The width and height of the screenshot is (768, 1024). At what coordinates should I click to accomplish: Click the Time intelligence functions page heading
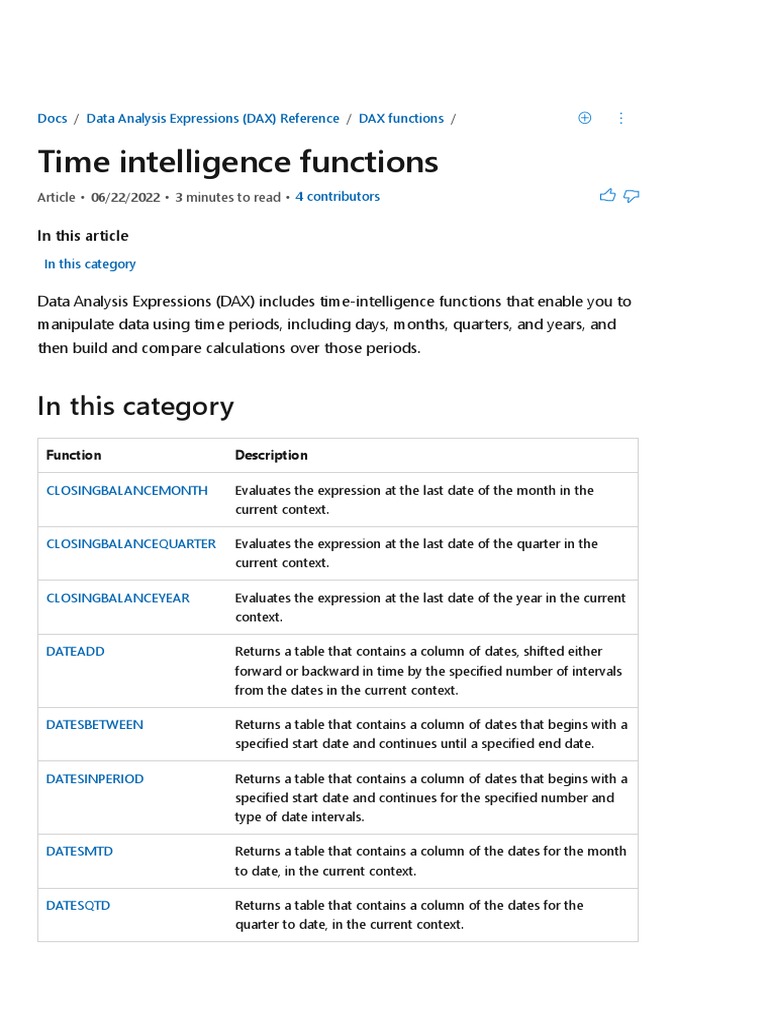pyautogui.click(x=238, y=161)
